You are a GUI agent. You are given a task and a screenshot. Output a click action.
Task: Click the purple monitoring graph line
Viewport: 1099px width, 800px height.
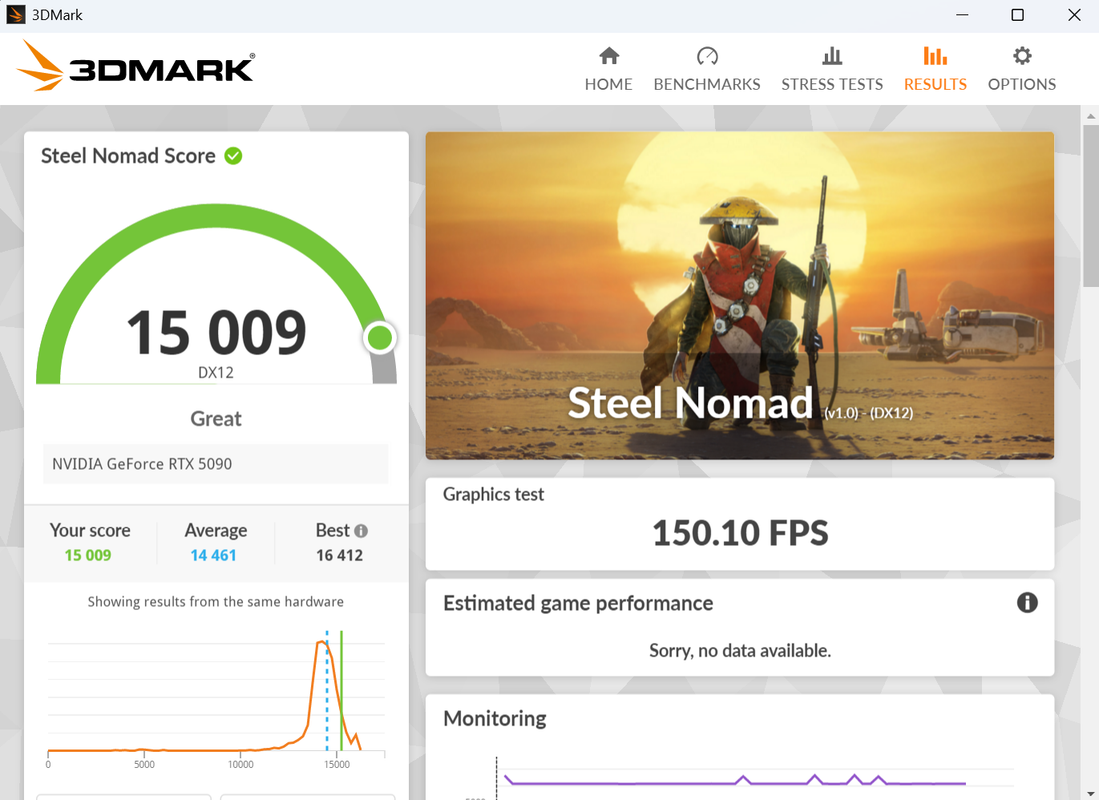[x=735, y=782]
